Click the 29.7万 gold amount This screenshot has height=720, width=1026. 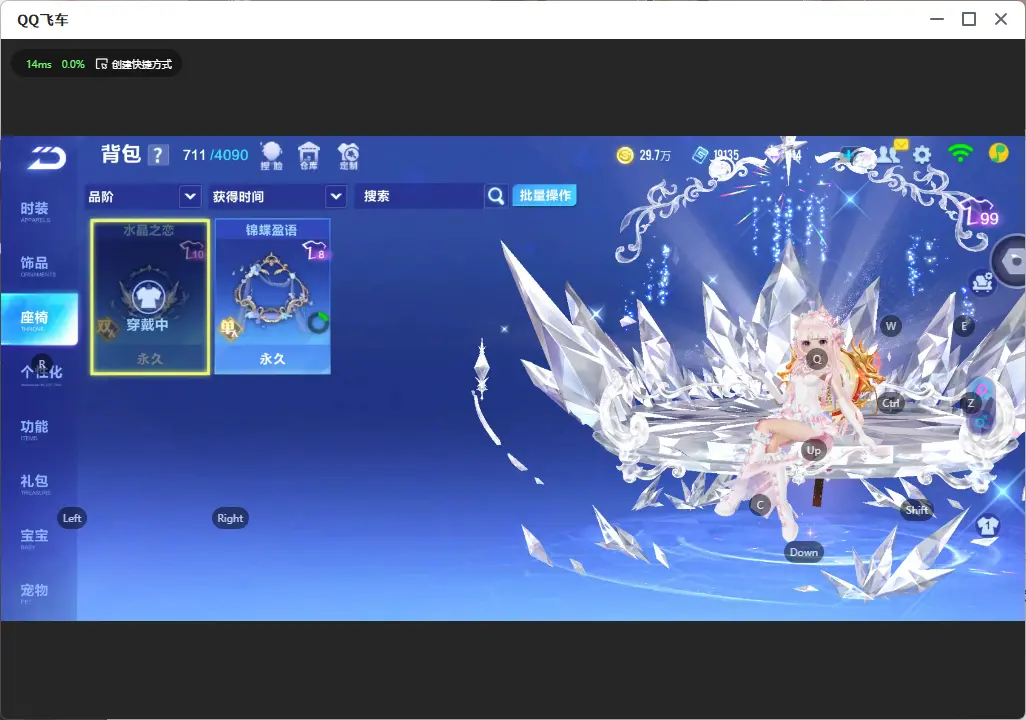click(655, 155)
